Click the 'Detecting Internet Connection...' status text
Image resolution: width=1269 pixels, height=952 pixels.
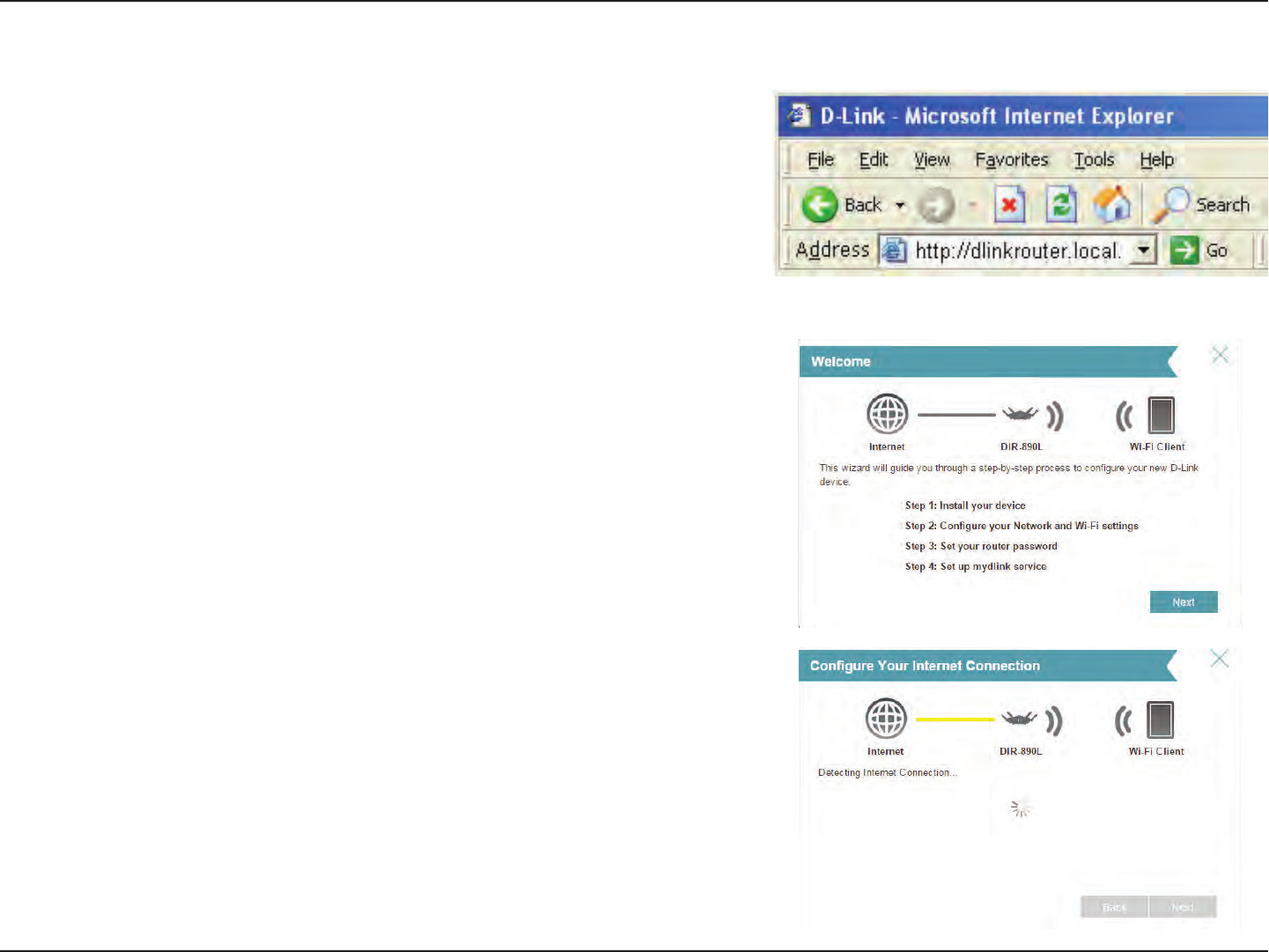pos(887,773)
